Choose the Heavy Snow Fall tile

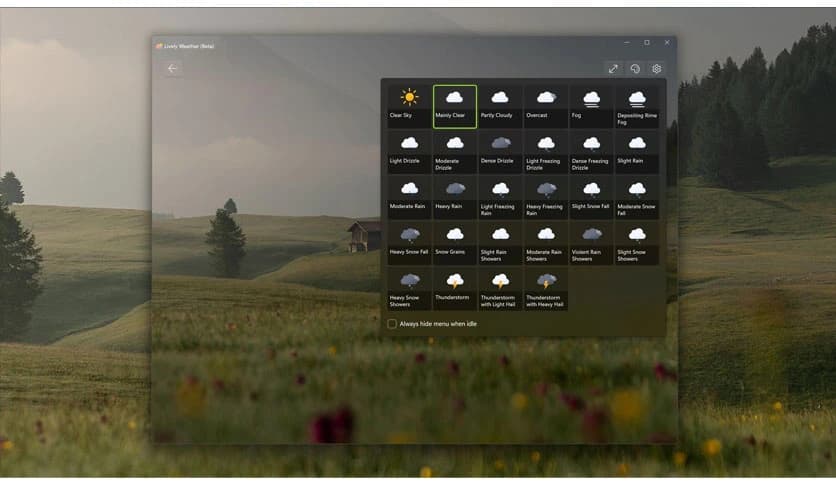pyautogui.click(x=409, y=244)
